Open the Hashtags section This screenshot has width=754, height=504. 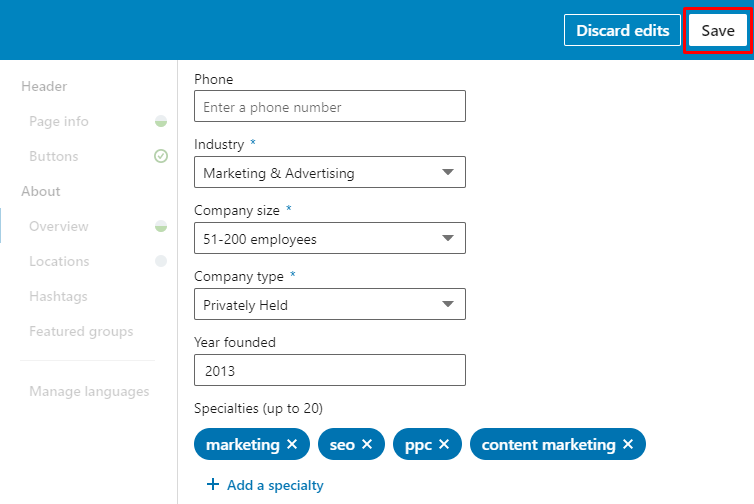tap(58, 296)
